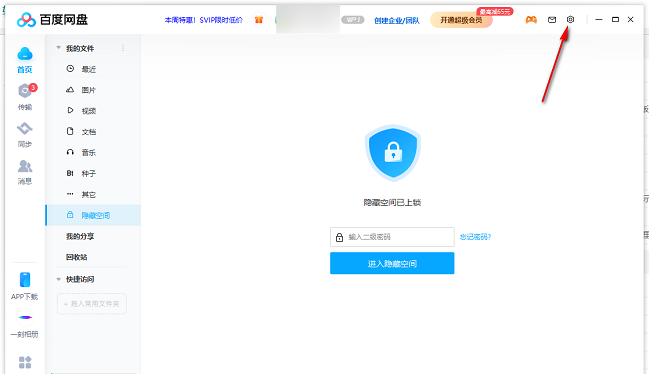Open 消息 messages section
The height and width of the screenshot is (374, 650).
coord(25,172)
